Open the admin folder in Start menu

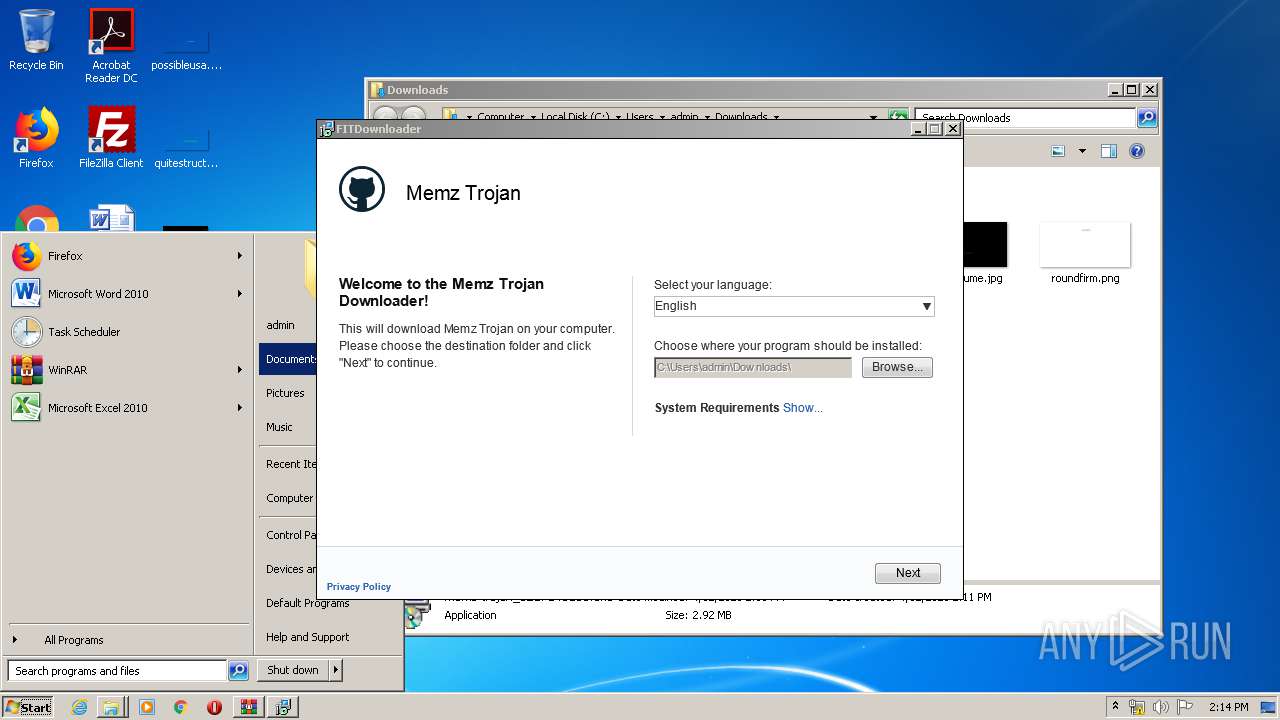click(280, 325)
